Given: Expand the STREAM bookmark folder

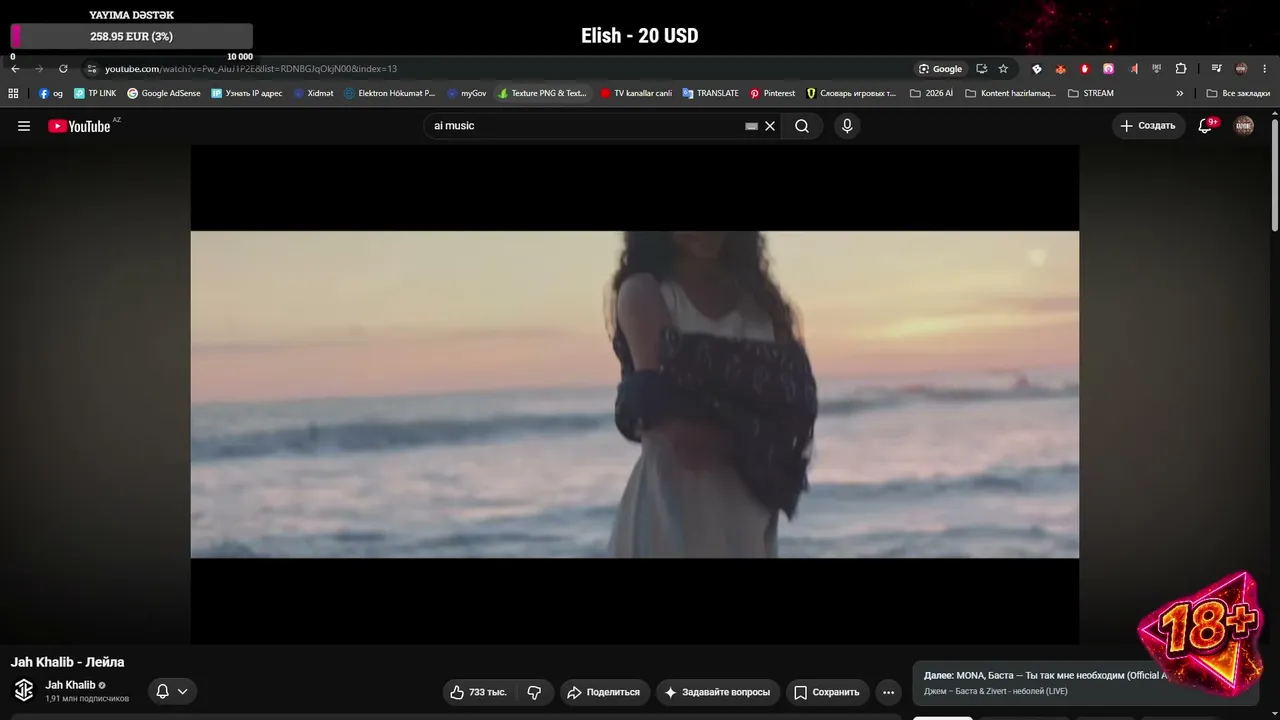Looking at the screenshot, I should pyautogui.click(x=1090, y=93).
